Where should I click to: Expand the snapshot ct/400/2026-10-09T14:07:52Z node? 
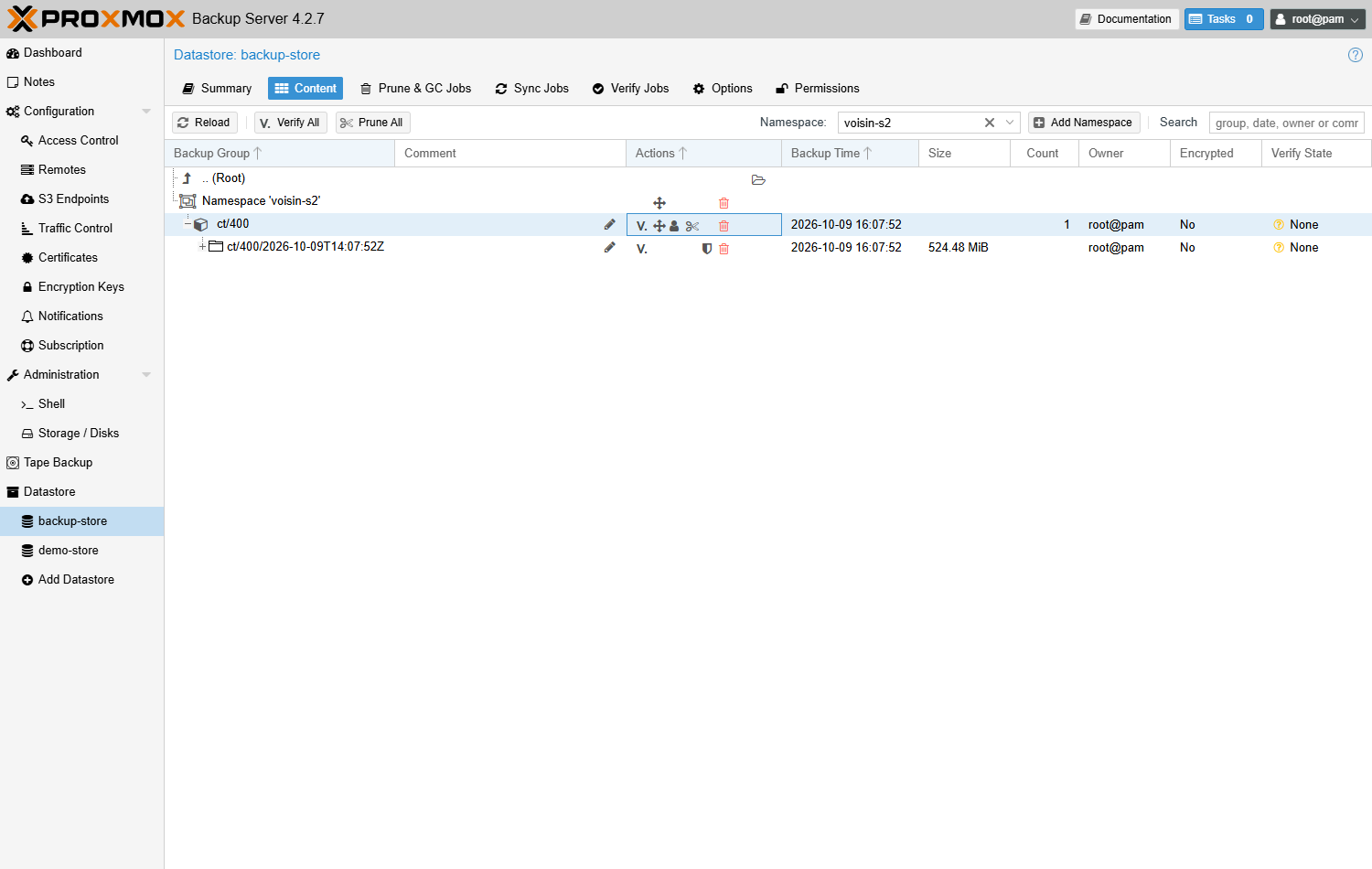point(202,246)
